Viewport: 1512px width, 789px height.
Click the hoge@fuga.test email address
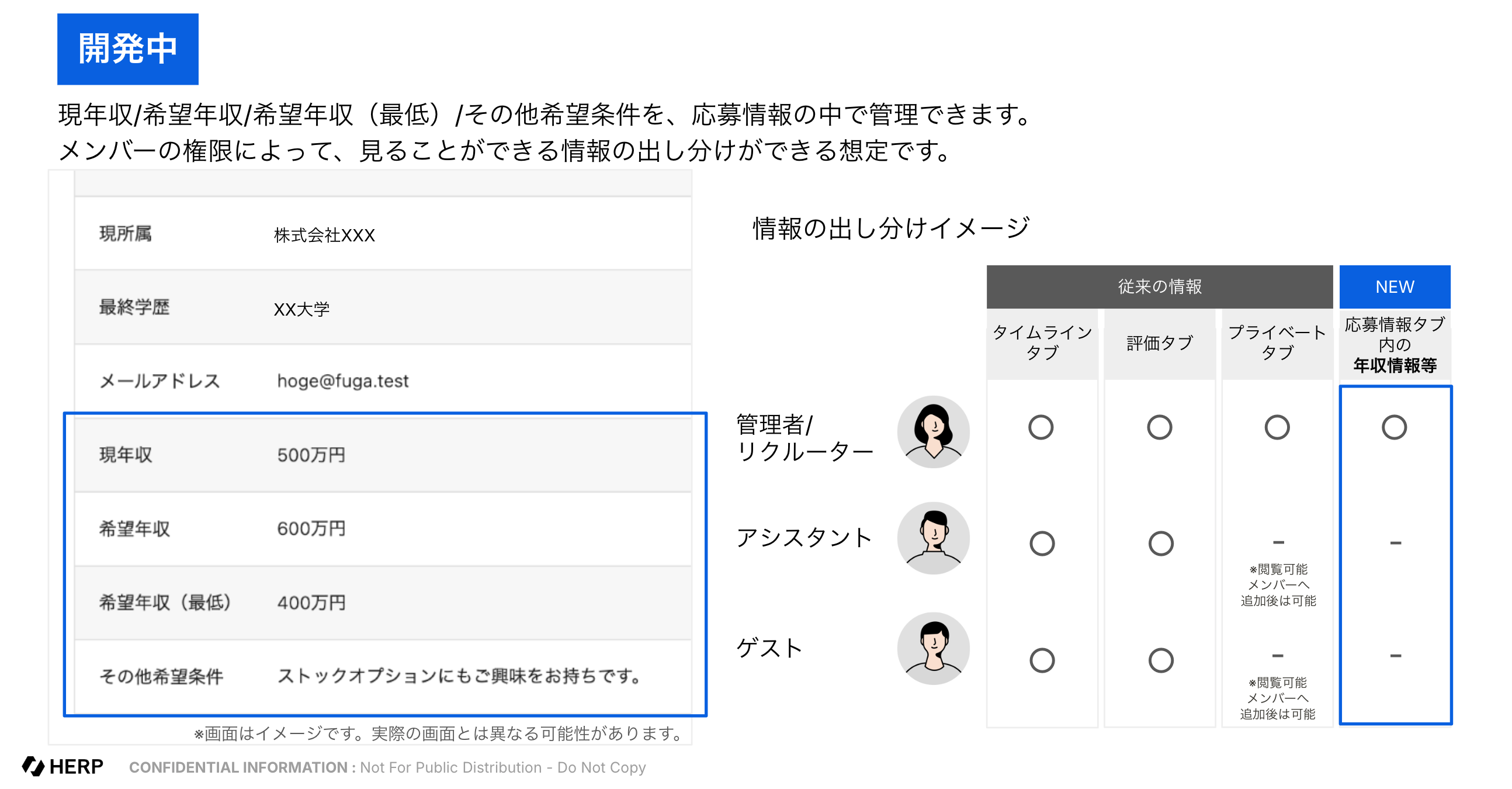point(343,381)
